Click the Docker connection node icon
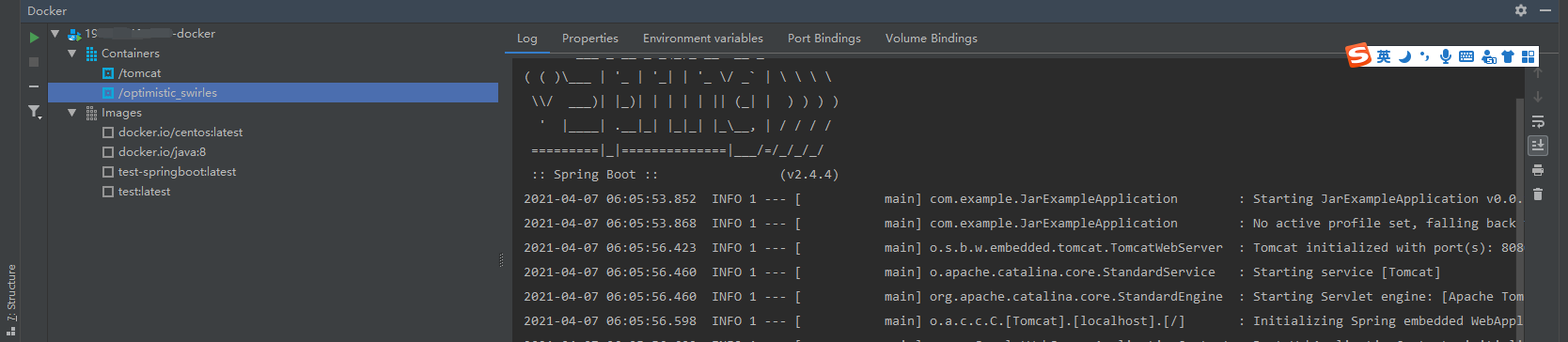Screen dimensions: 1568x342 [74, 35]
